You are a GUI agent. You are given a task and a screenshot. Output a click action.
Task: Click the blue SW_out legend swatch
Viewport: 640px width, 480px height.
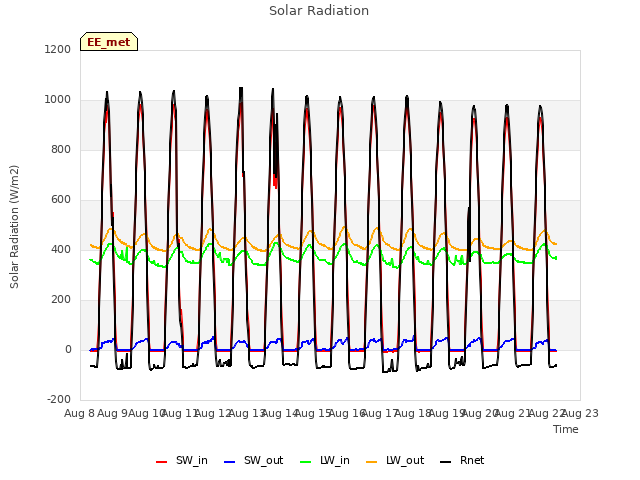[x=230, y=462]
